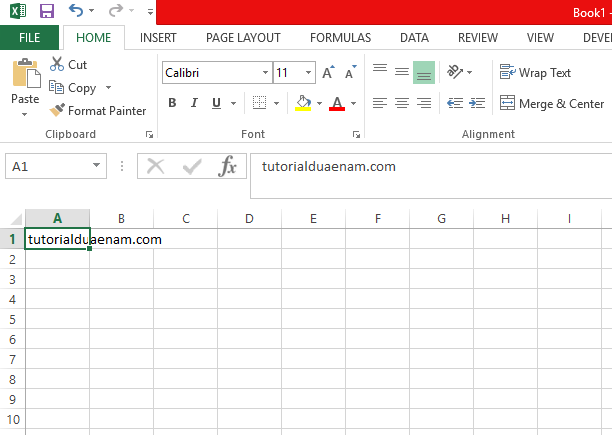Viewport: 612px width, 435px height.
Task: Click the Redo arrow icon
Action: click(x=116, y=11)
